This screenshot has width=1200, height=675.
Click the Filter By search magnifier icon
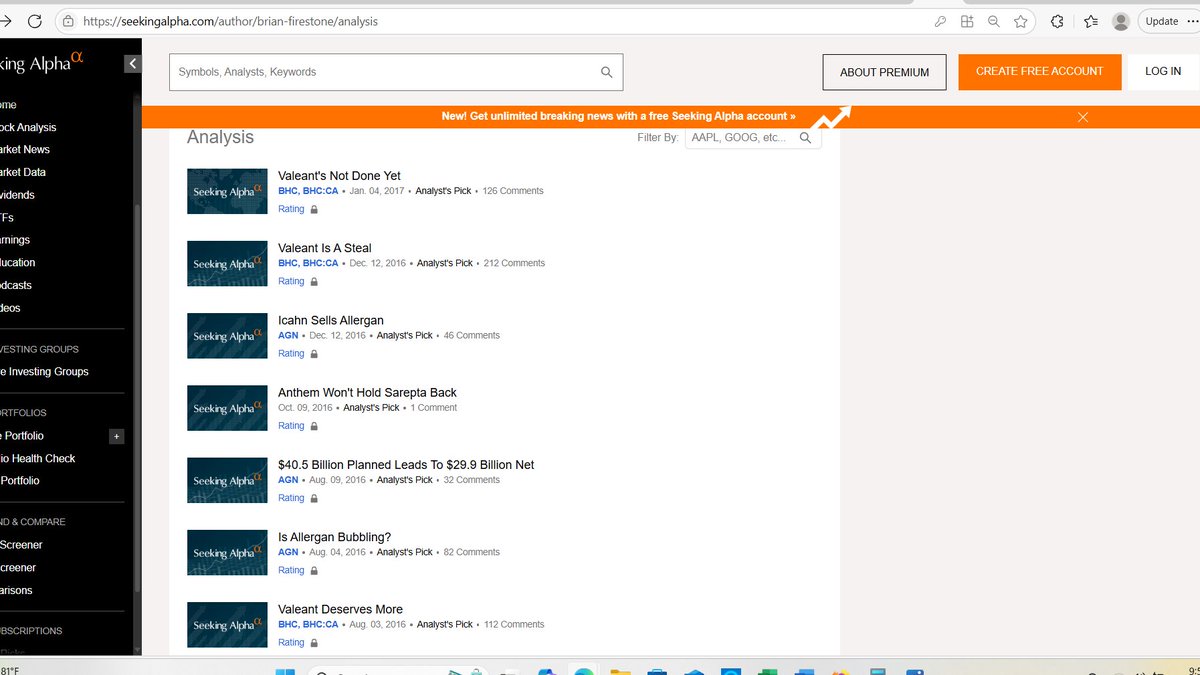point(806,138)
